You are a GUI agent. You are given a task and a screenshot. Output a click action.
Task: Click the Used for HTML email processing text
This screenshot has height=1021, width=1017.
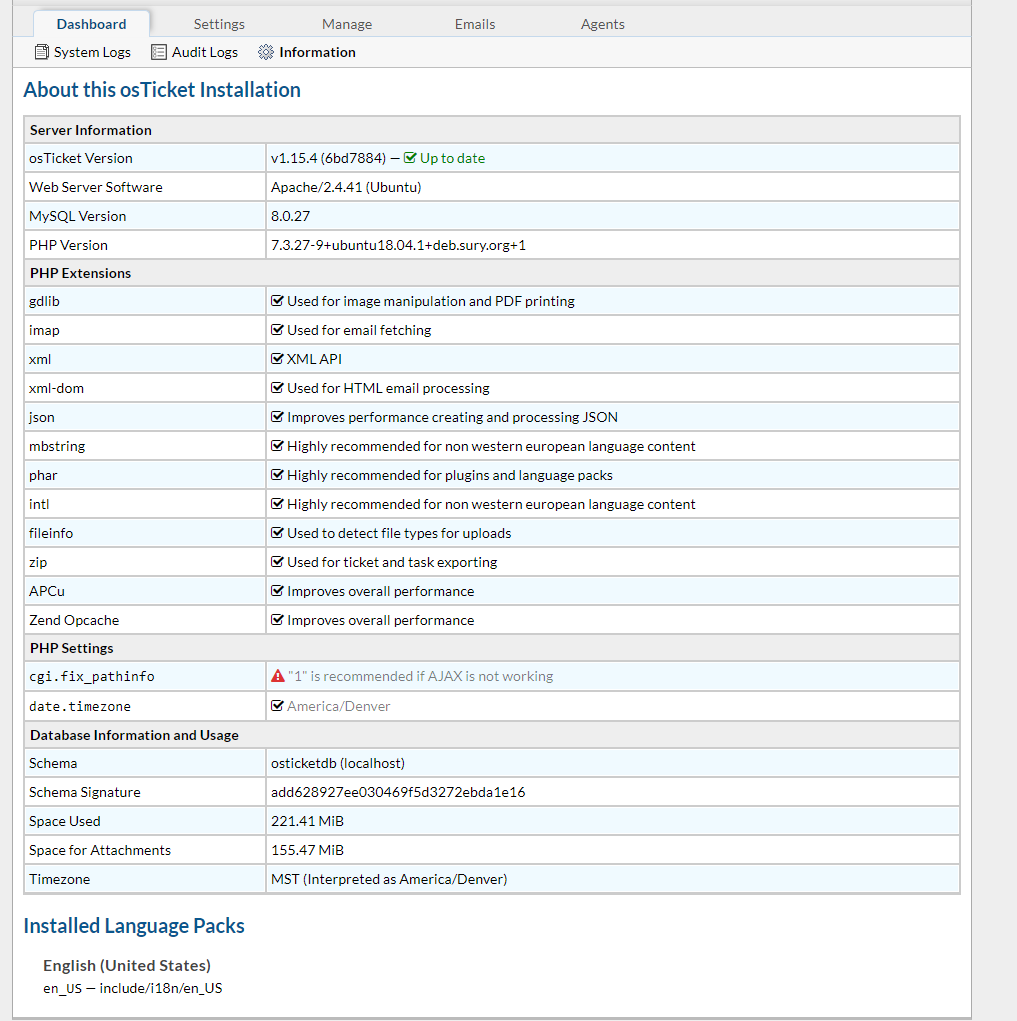(388, 389)
